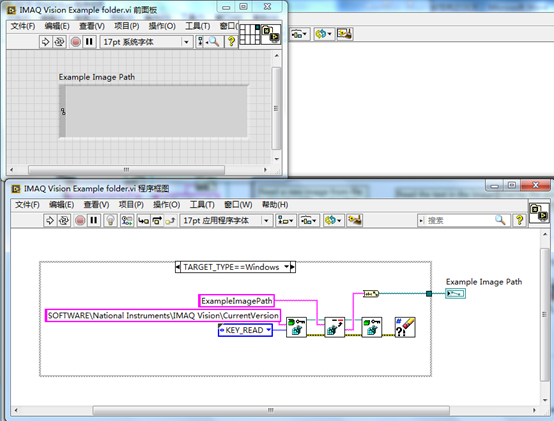The image size is (554, 421).
Task: Click Run Continuously in block diagram toolbar
Action: [x=64, y=221]
